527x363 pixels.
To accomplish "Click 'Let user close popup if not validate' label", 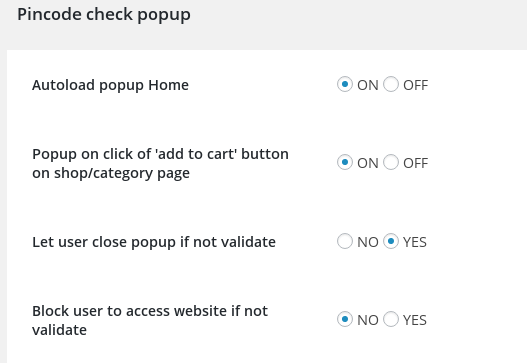I will [154, 242].
